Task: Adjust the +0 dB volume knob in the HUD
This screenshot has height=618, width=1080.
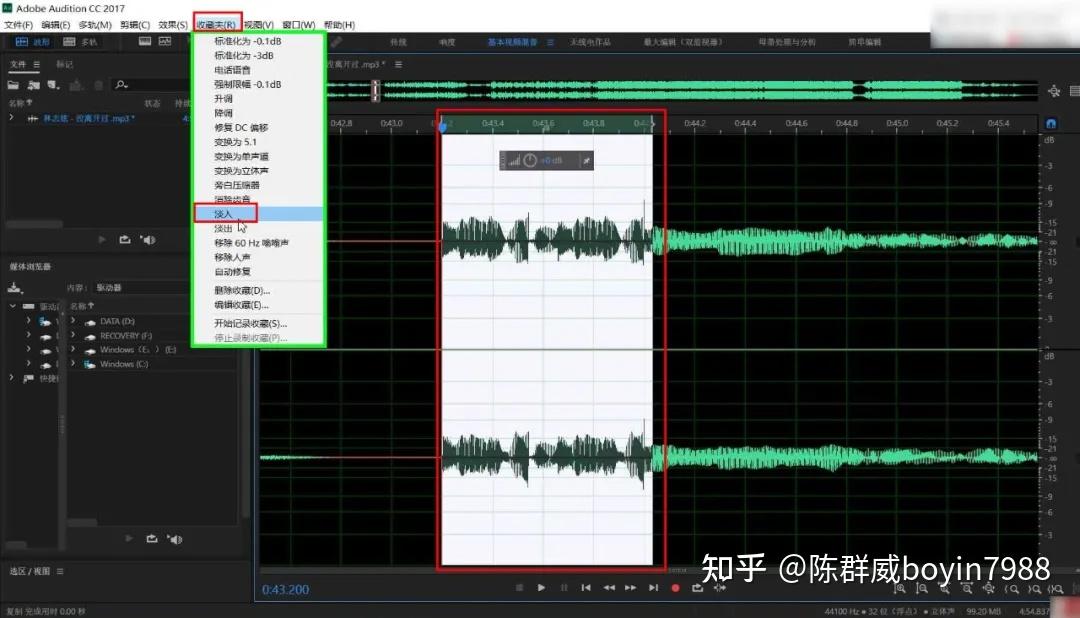Action: click(x=530, y=160)
